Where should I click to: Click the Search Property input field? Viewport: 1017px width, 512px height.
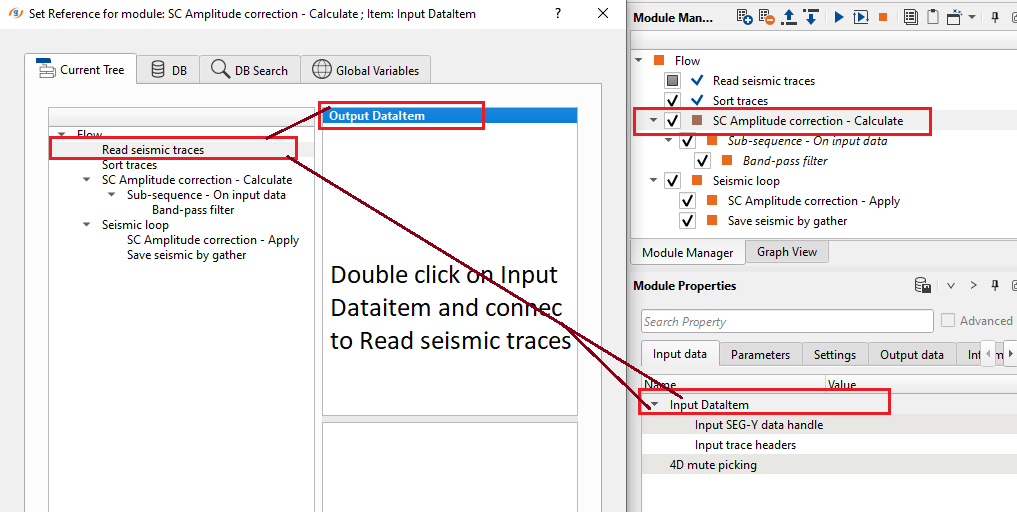pyautogui.click(x=787, y=322)
